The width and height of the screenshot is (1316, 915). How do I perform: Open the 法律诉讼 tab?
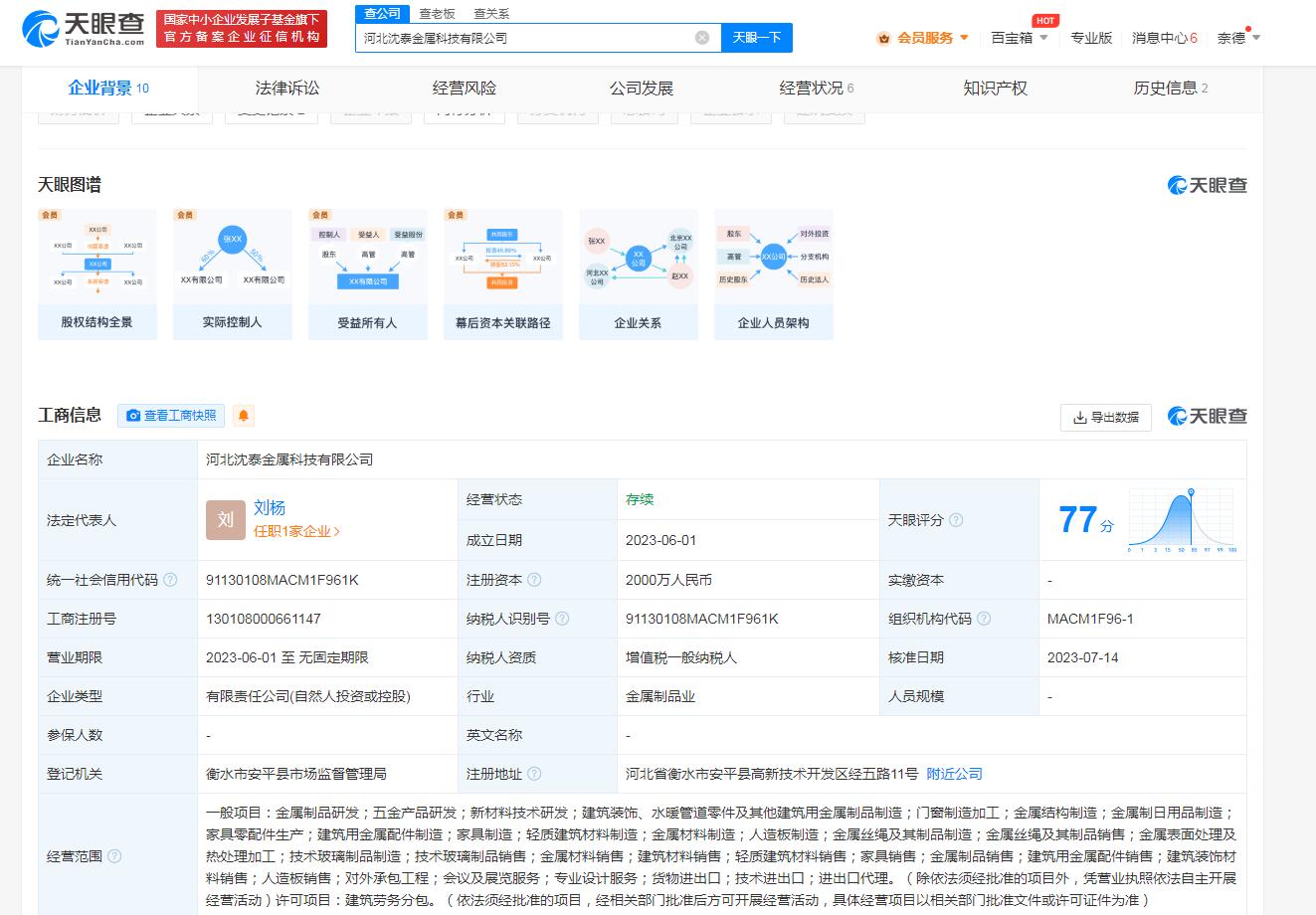[x=287, y=88]
